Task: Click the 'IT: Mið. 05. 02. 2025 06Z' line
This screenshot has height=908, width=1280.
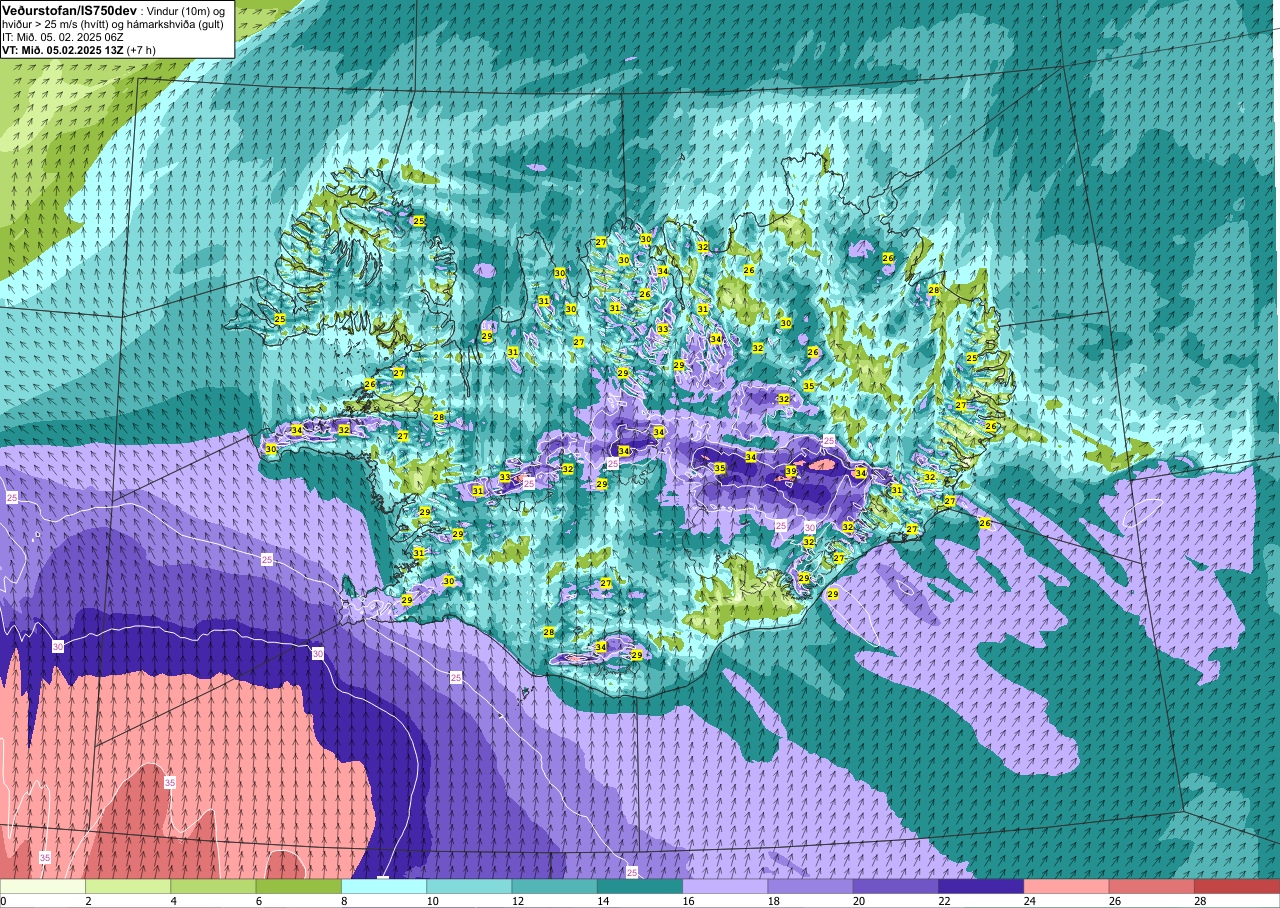Action: [x=63, y=36]
